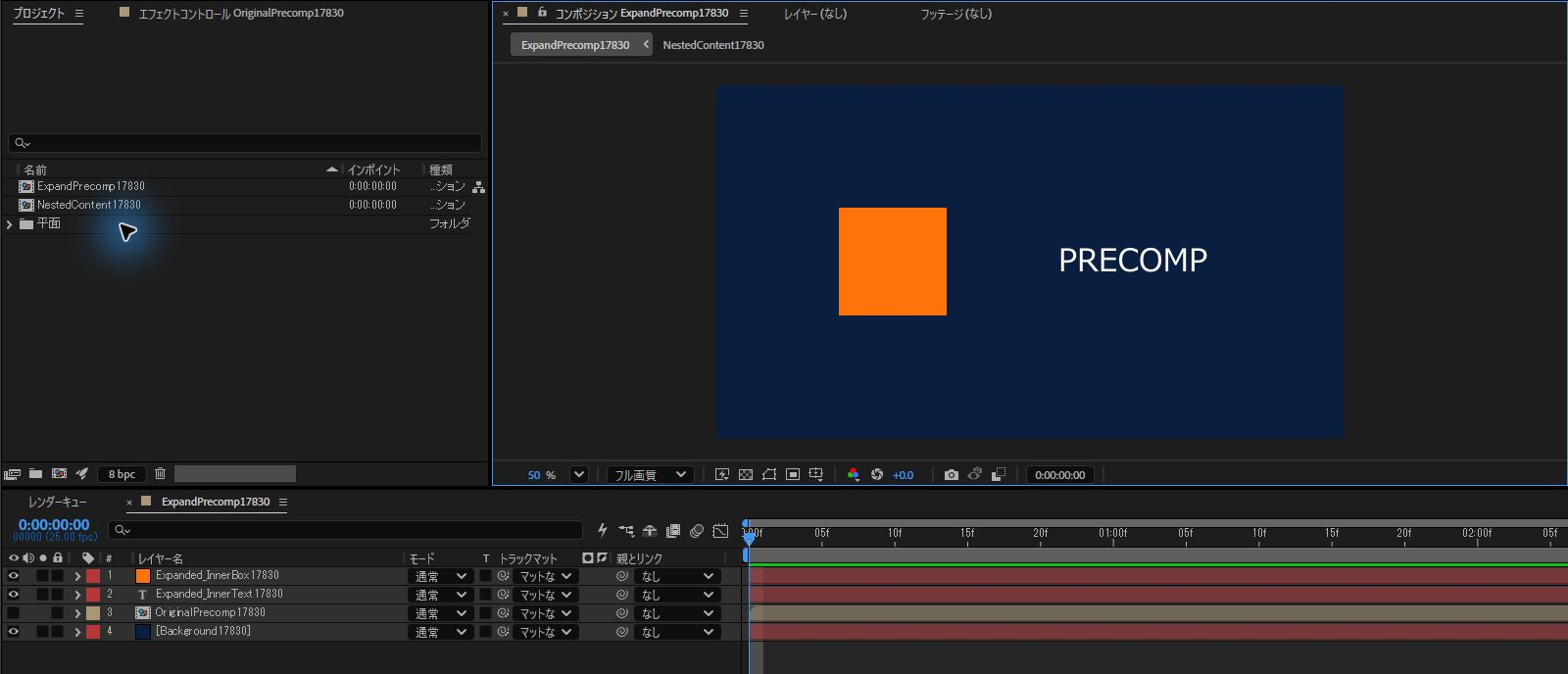Image resolution: width=1568 pixels, height=674 pixels.
Task: Take a snapshot with camera icon
Action: coord(951,475)
